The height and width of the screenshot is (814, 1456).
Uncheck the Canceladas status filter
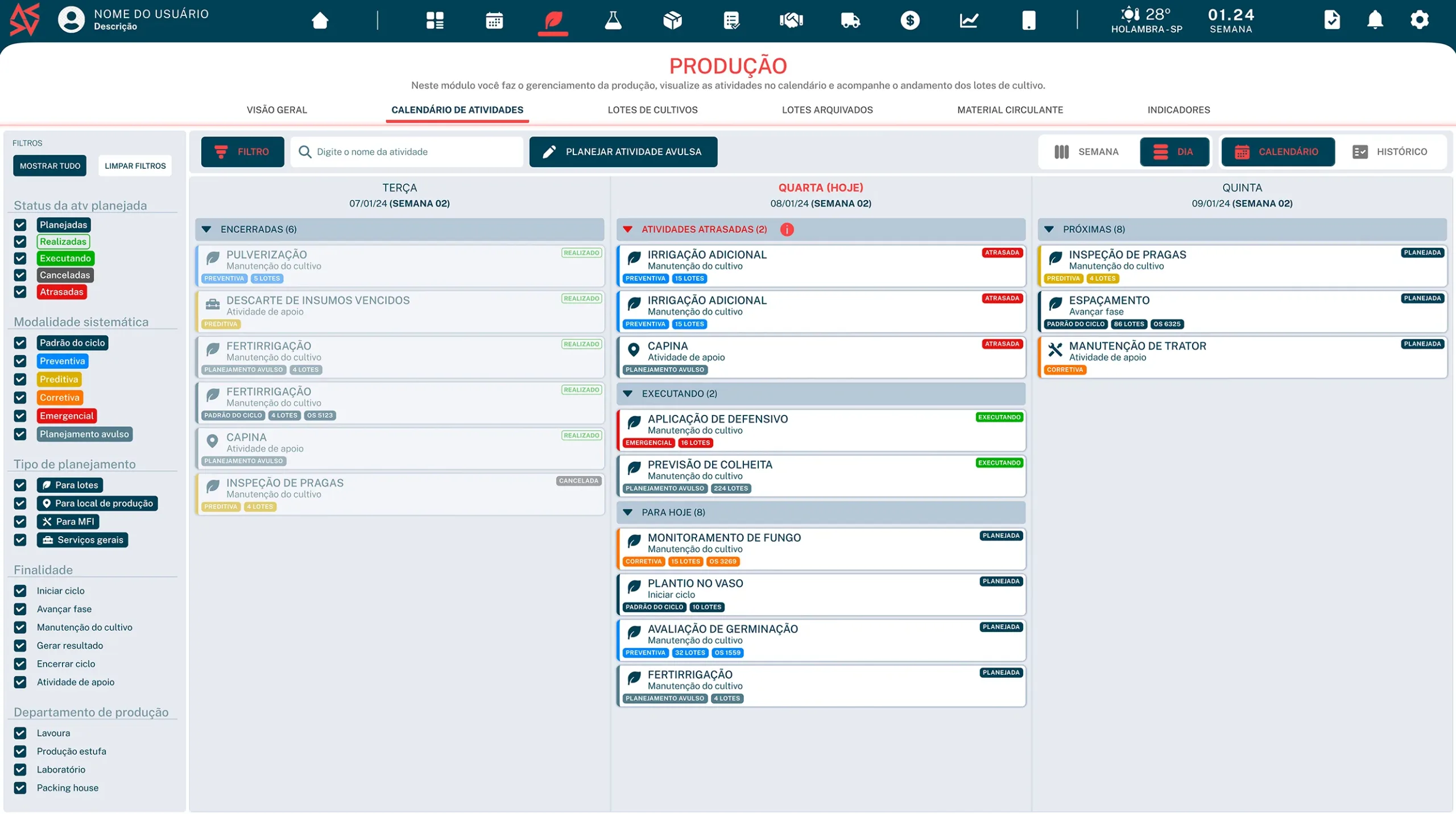(x=20, y=275)
